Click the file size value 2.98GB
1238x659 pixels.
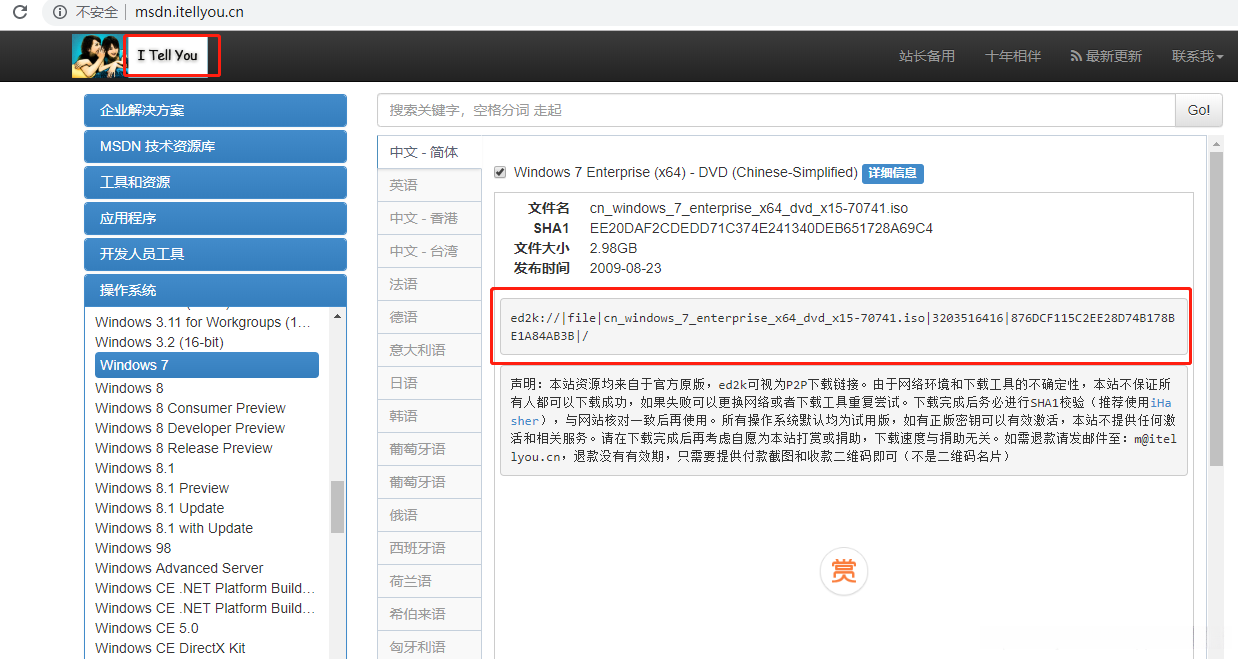pos(613,248)
